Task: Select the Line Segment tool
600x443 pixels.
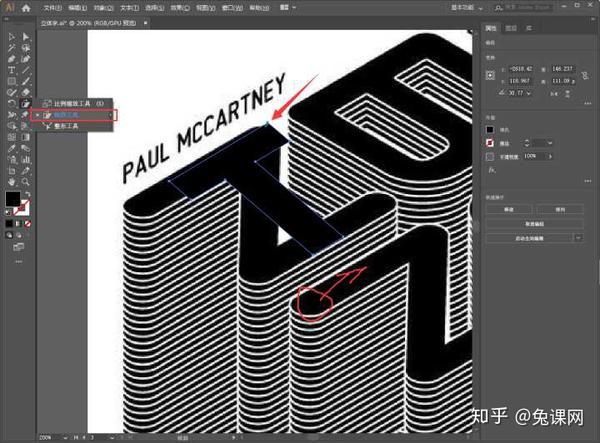Action: coord(26,70)
